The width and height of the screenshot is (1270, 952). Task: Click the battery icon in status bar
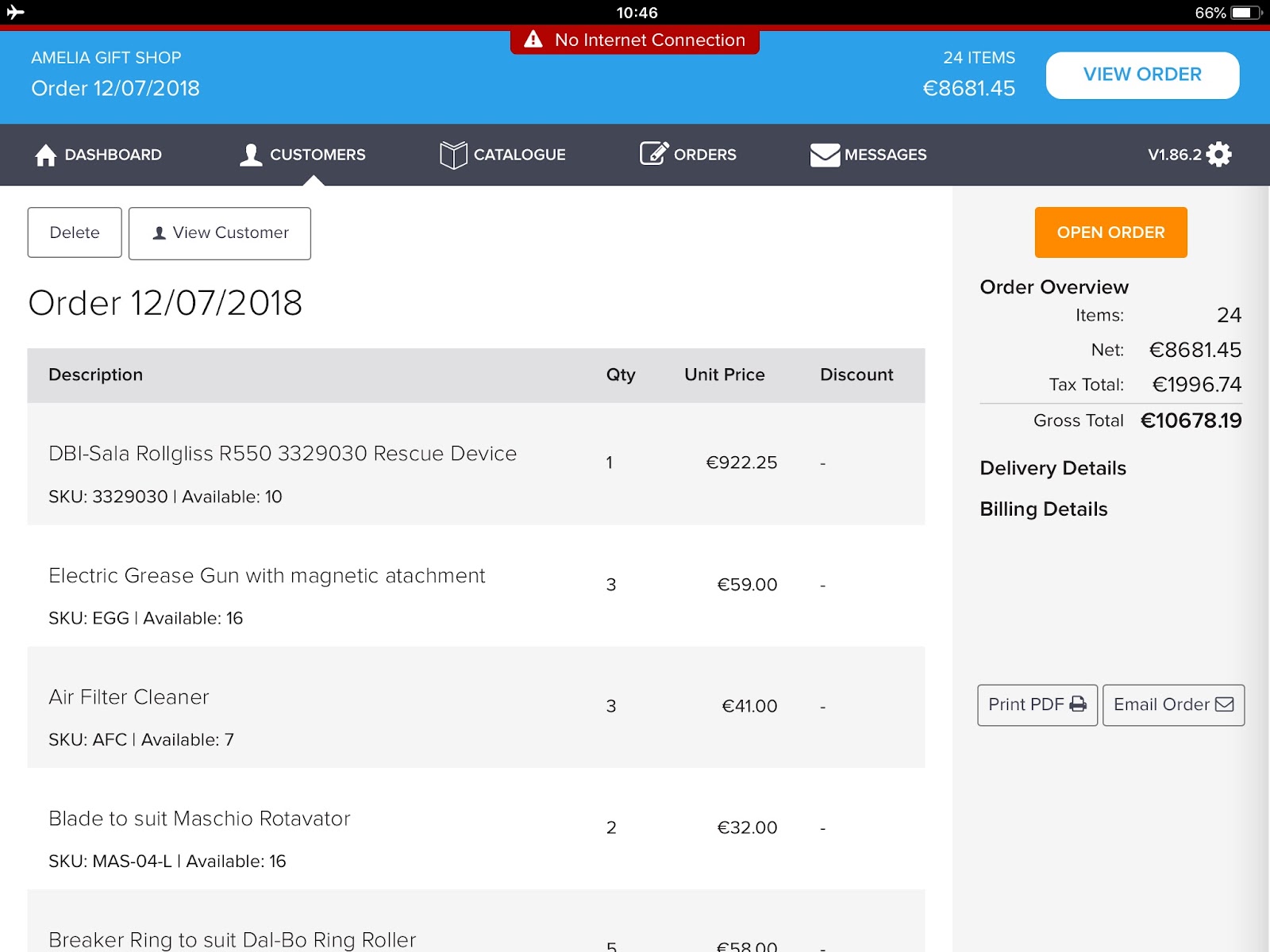tap(1246, 13)
